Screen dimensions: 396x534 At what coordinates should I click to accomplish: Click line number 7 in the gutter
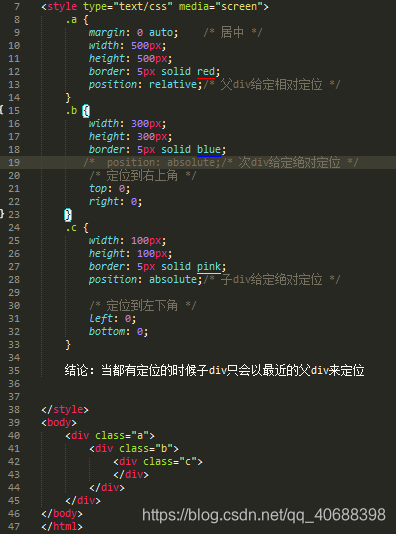17,6
